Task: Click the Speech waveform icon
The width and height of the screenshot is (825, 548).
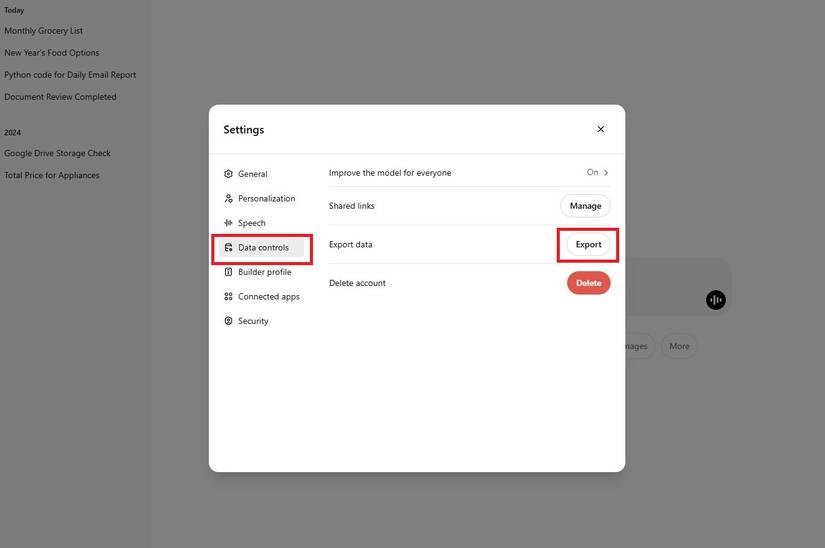Action: tap(228, 223)
